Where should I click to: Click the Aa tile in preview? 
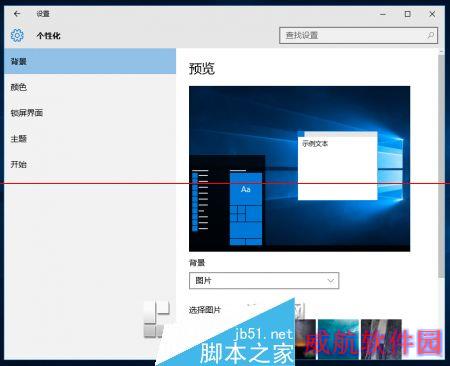click(246, 189)
